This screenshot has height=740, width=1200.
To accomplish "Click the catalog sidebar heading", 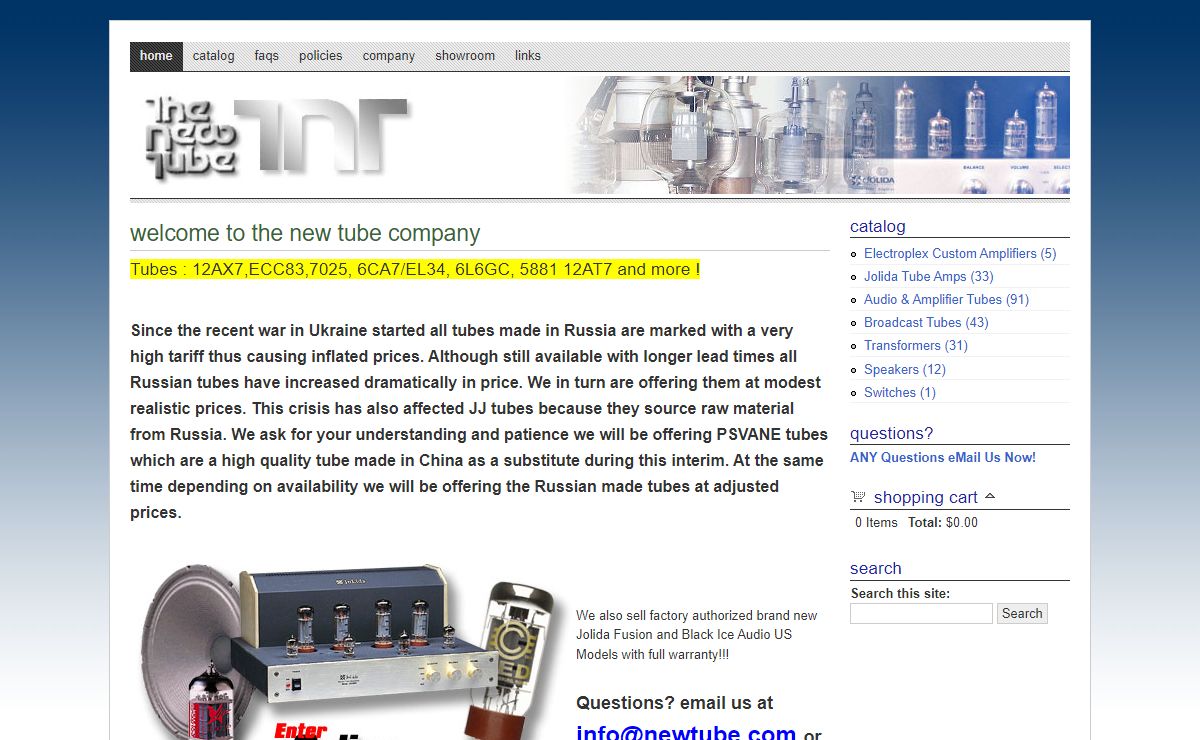I will click(878, 227).
